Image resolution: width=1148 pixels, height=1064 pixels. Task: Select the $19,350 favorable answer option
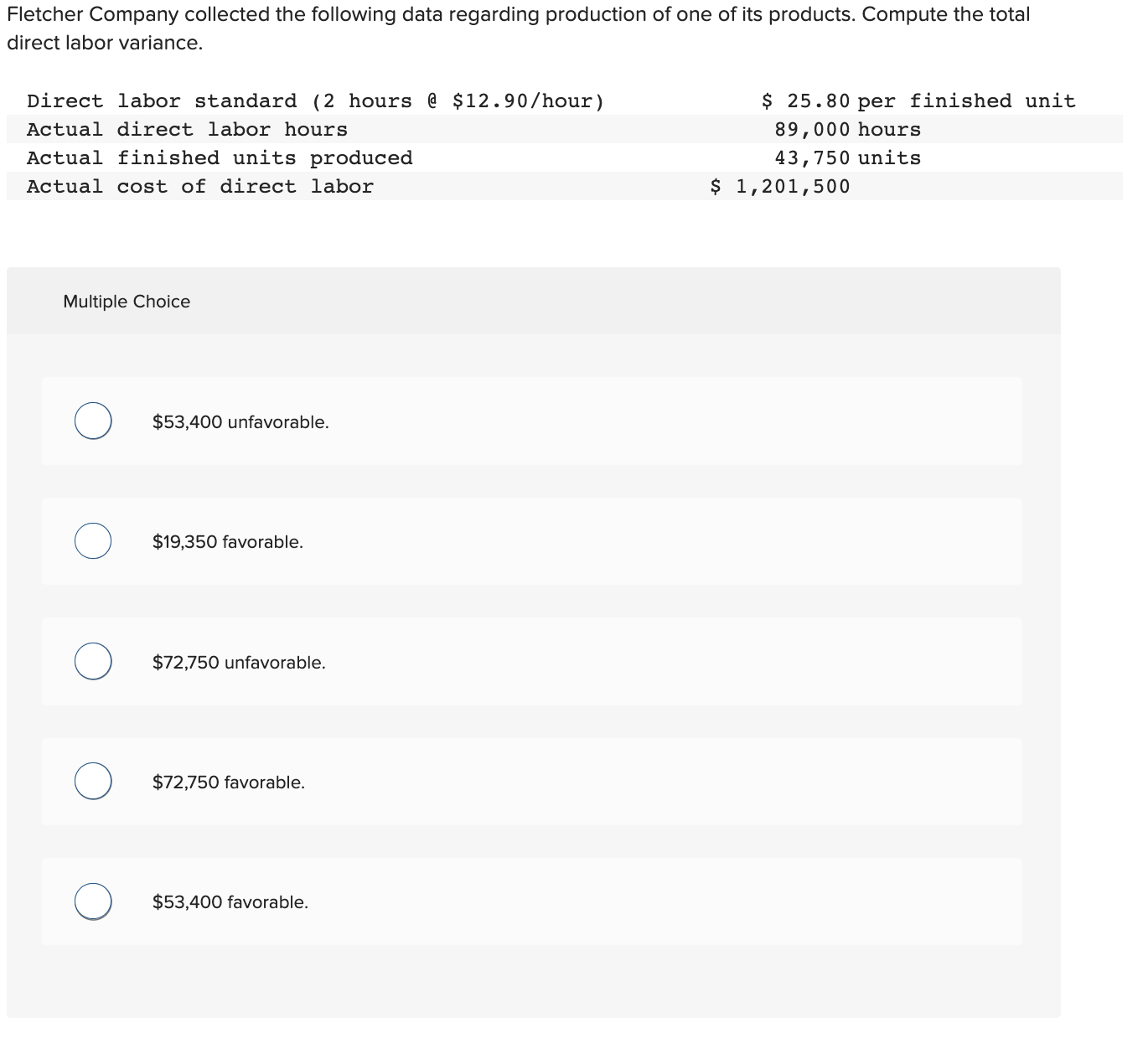coord(92,540)
